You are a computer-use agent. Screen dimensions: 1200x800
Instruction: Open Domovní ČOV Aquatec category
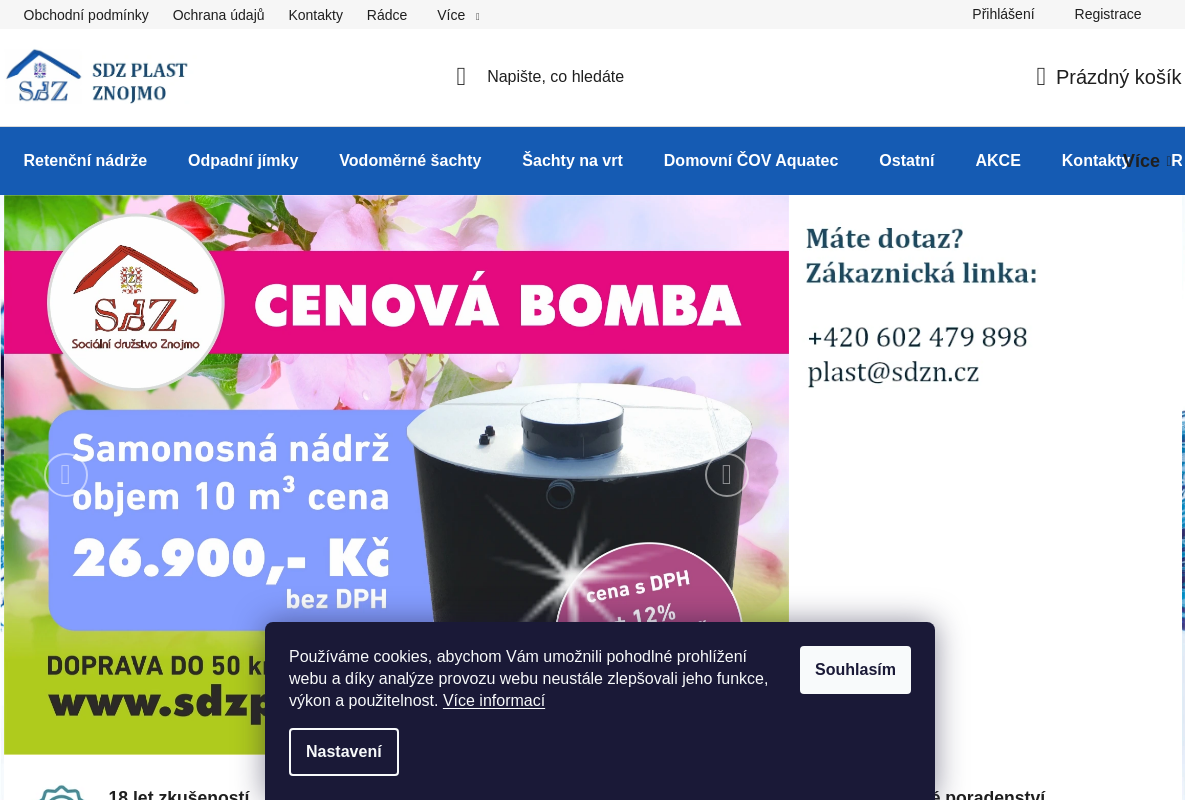tap(751, 161)
